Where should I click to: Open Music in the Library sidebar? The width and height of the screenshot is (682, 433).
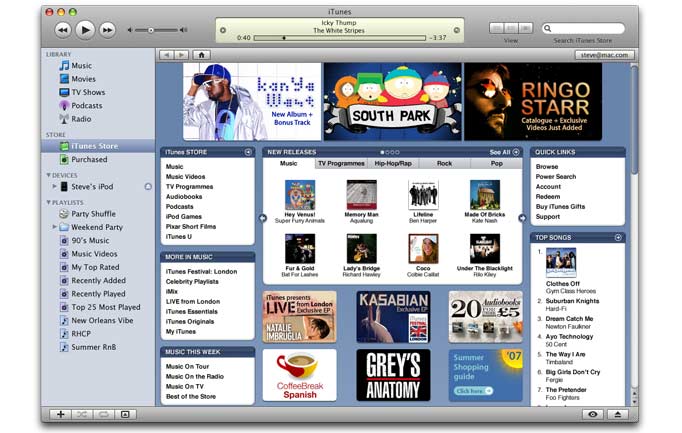pos(81,66)
